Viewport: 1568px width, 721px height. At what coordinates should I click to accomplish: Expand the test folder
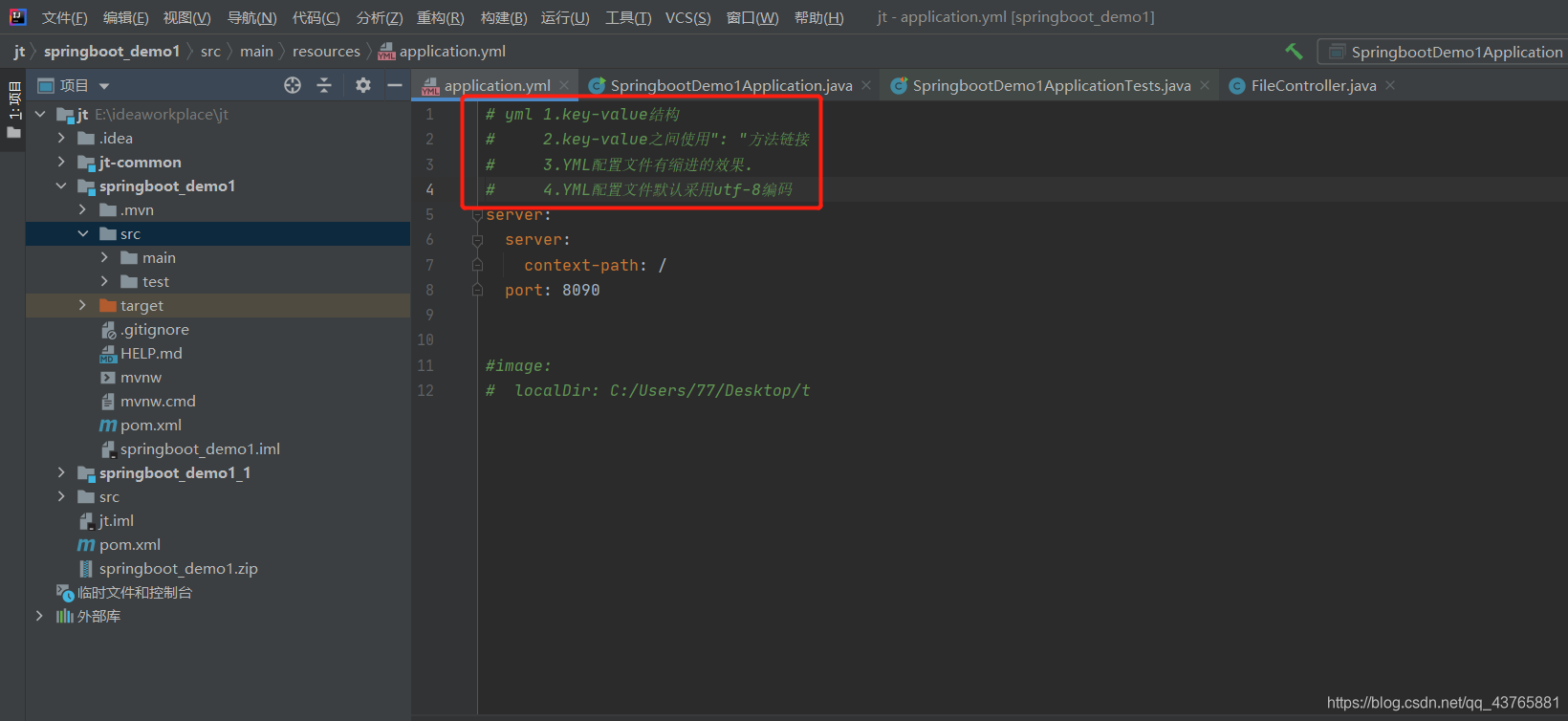point(104,282)
